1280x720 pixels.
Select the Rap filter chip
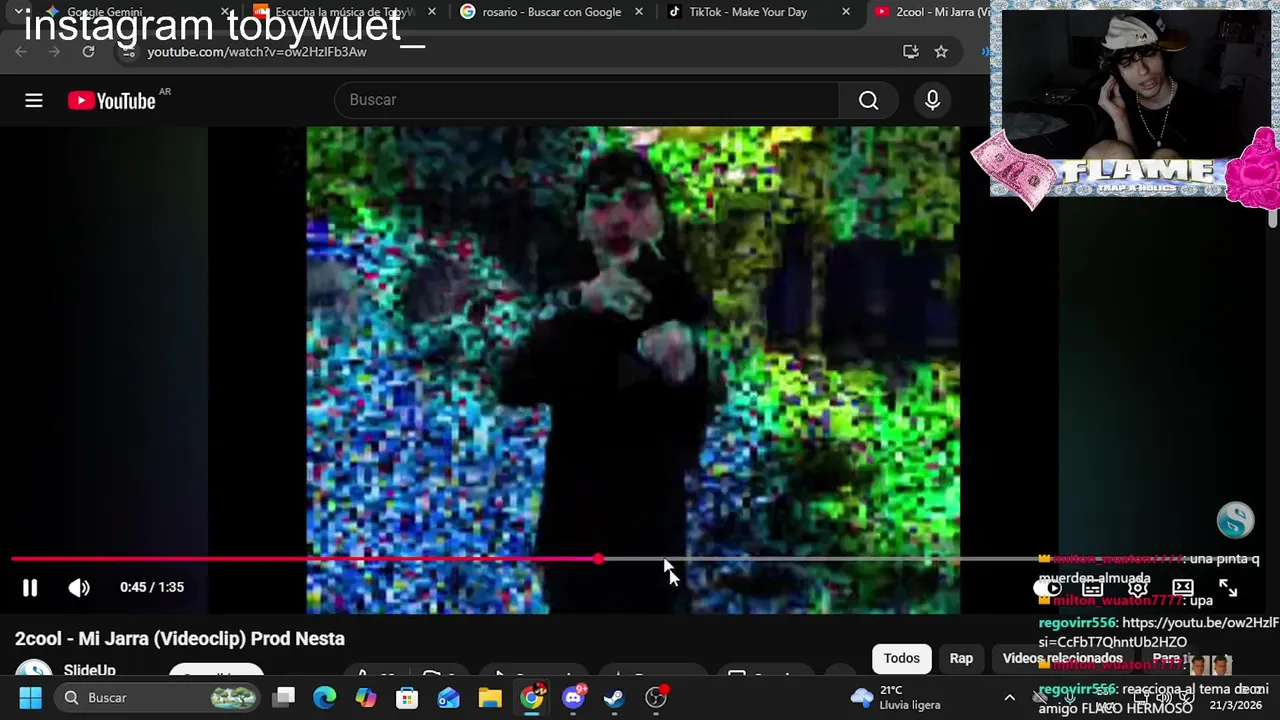tap(961, 658)
